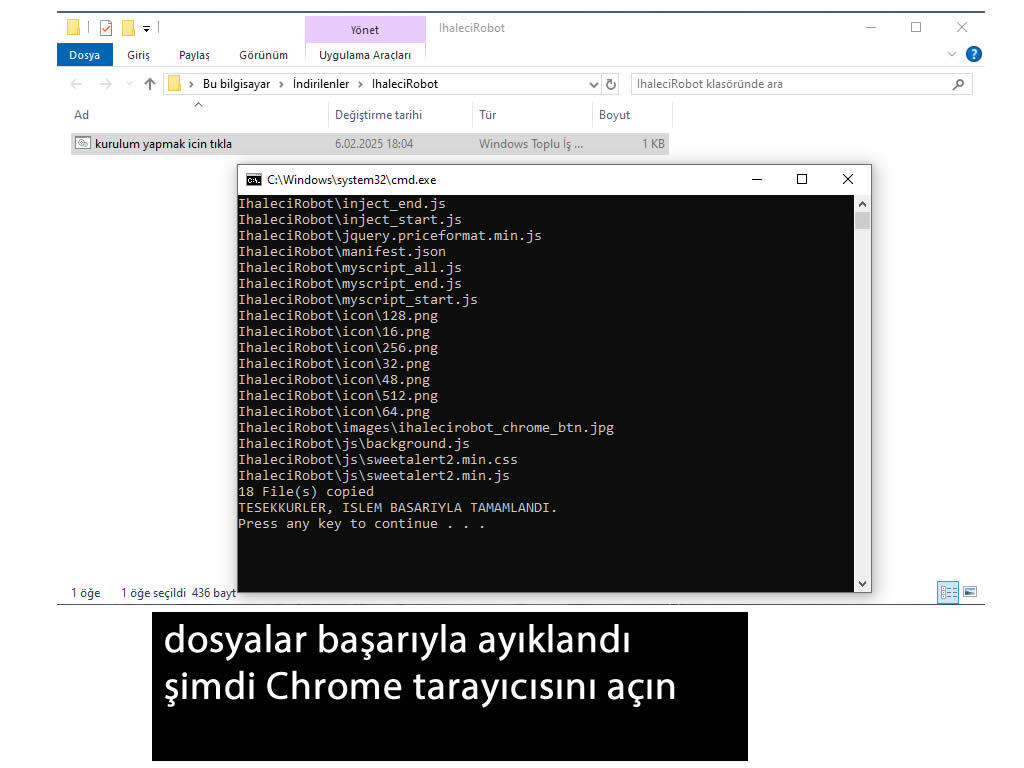Click the New folder icon in the quick access toolbar

point(129,27)
